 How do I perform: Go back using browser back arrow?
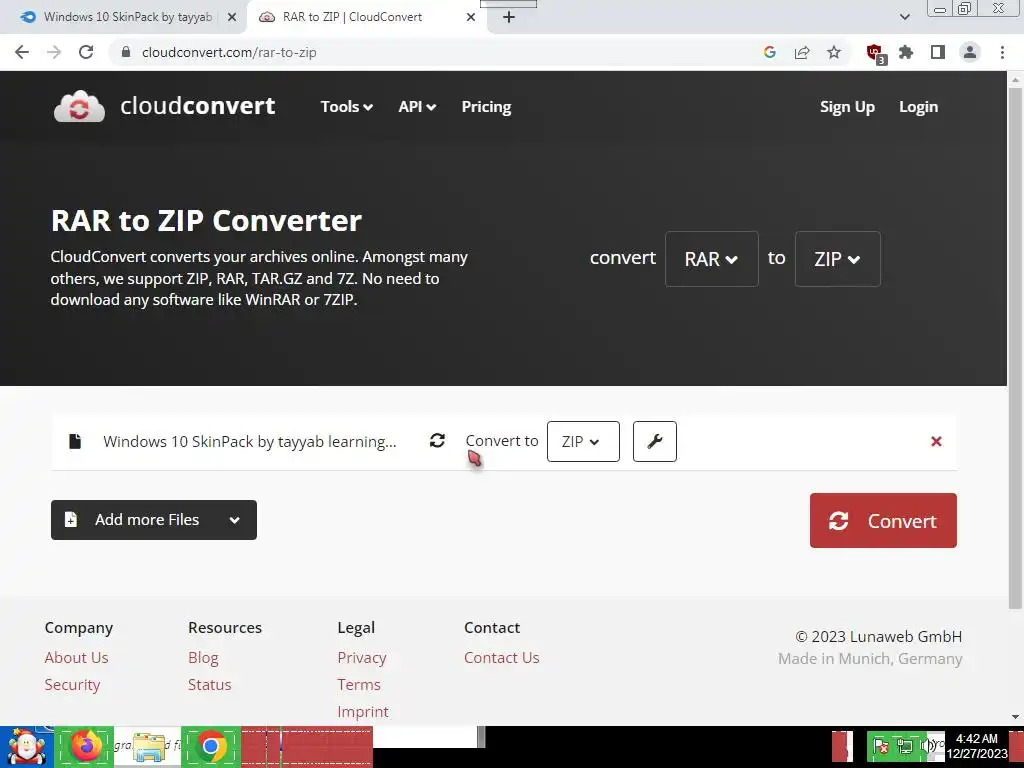(x=22, y=52)
